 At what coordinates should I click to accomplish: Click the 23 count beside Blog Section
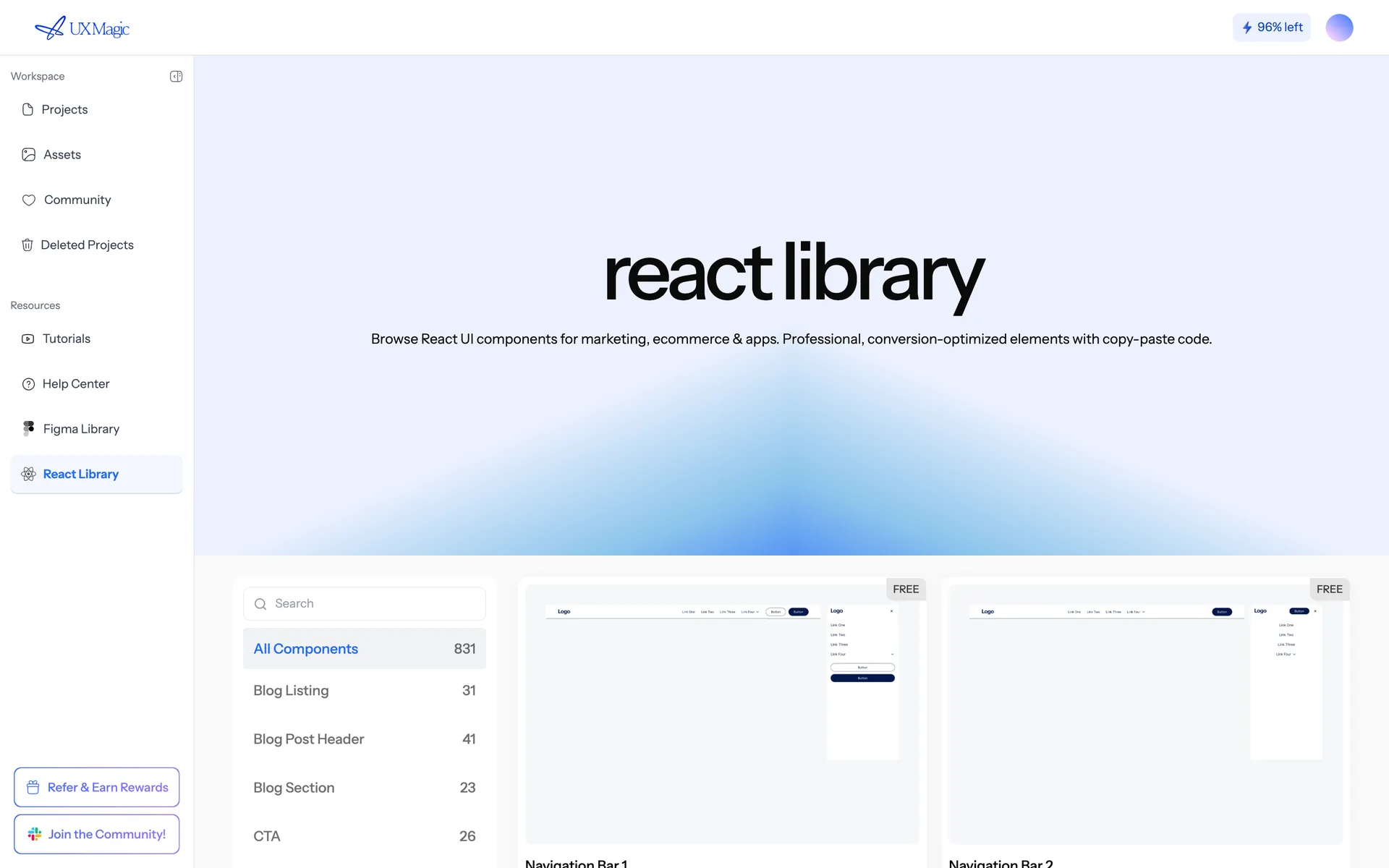coord(467,788)
